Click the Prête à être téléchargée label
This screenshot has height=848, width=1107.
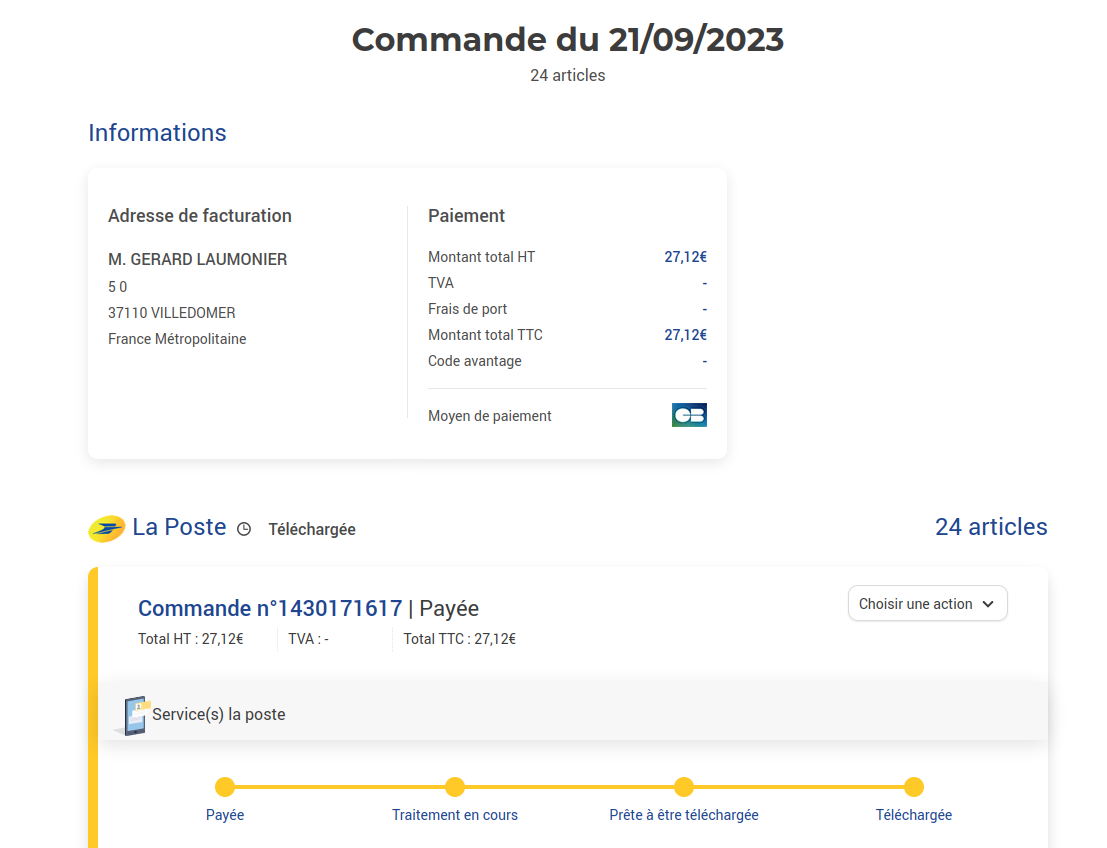pos(684,815)
